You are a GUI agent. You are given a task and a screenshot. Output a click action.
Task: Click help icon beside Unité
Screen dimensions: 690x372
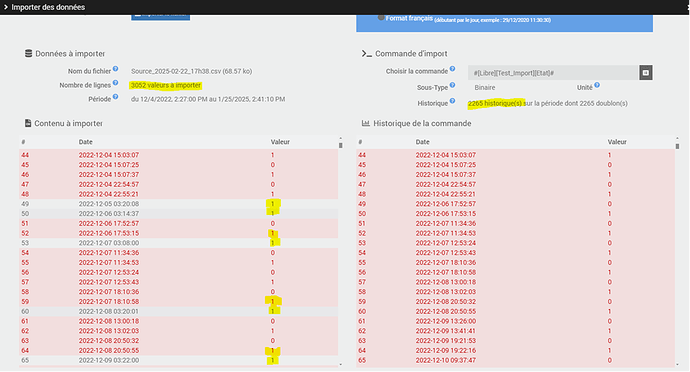coord(597,85)
